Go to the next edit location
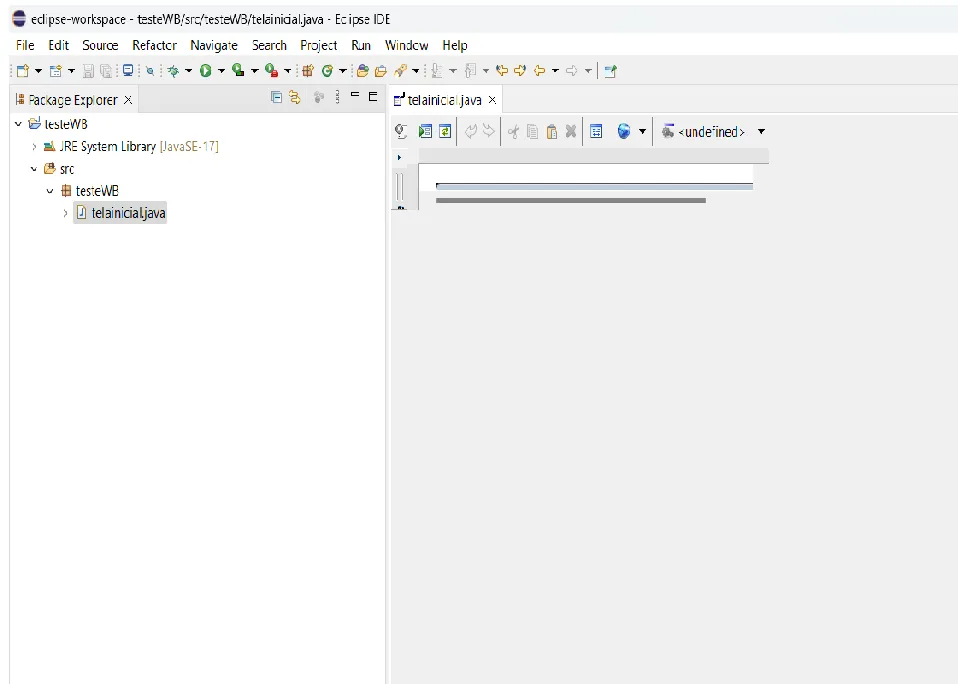 coord(520,71)
